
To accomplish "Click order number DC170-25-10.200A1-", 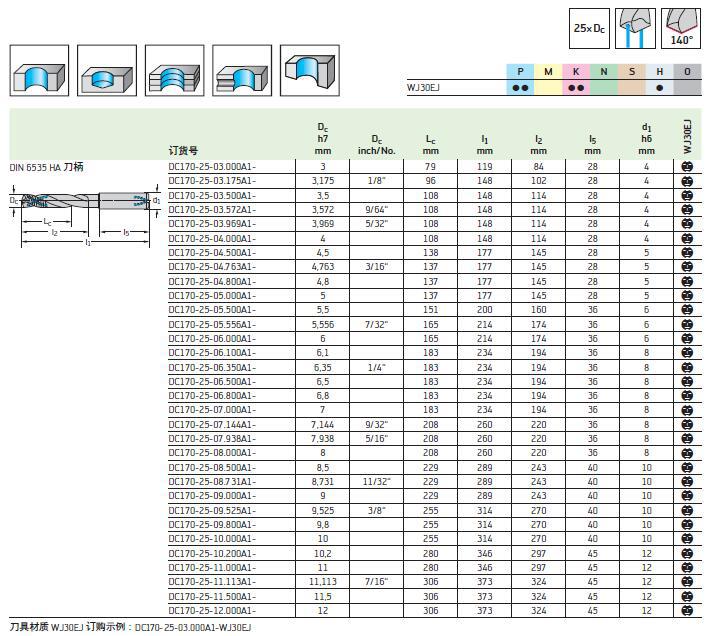I will [x=212, y=553].
